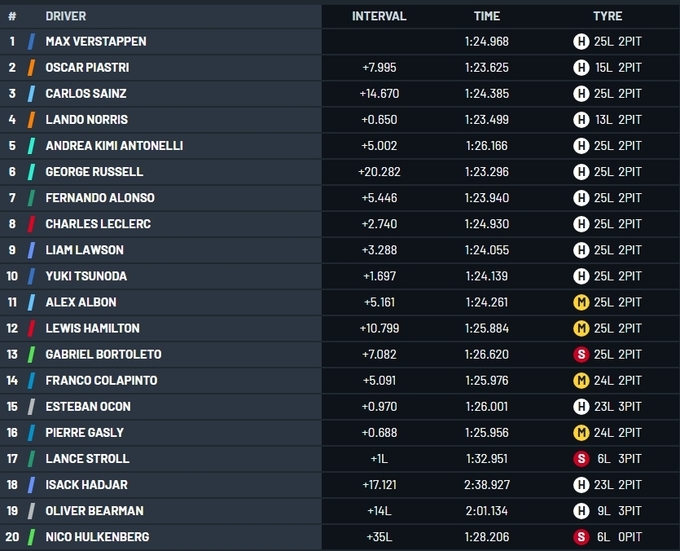Click the position number column header
This screenshot has height=551, width=680.
(x=12, y=16)
